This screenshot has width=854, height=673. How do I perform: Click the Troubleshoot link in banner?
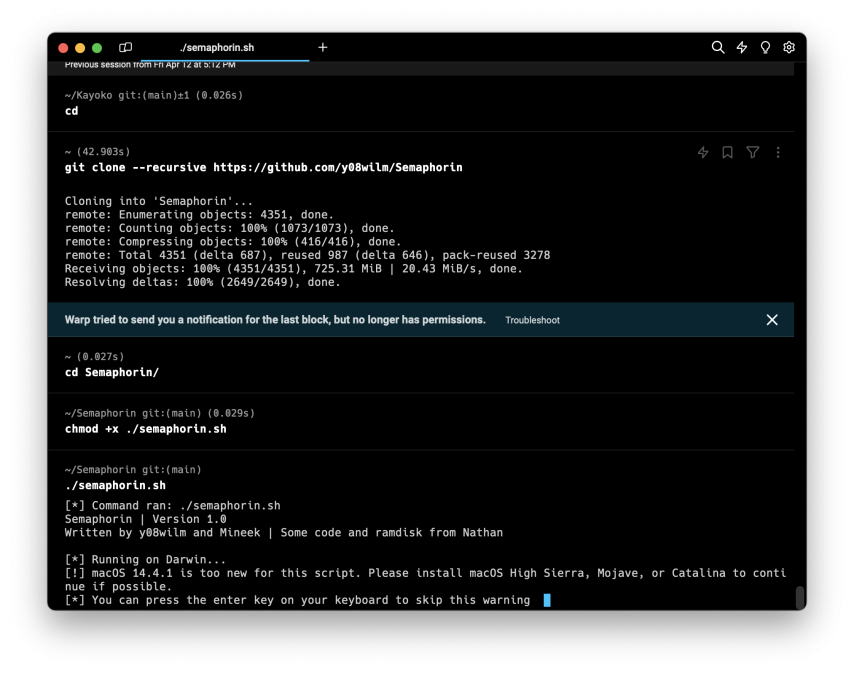[x=532, y=320]
